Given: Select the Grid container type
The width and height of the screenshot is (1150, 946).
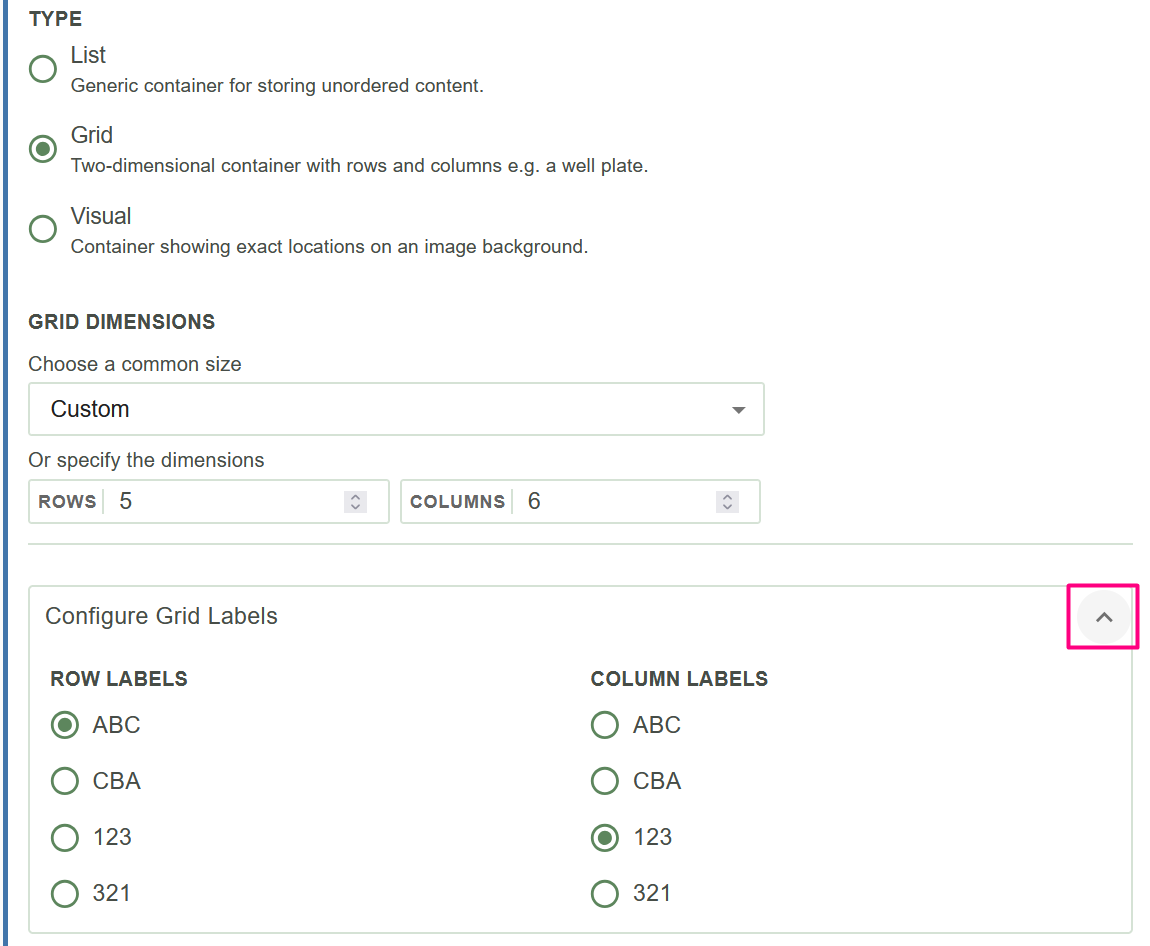Looking at the screenshot, I should (x=43, y=149).
